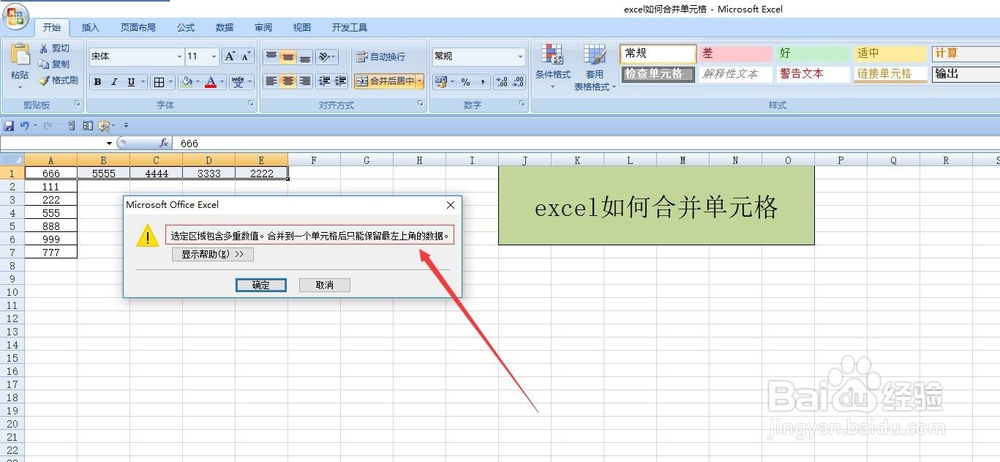Apply the red font color

[x=210, y=82]
